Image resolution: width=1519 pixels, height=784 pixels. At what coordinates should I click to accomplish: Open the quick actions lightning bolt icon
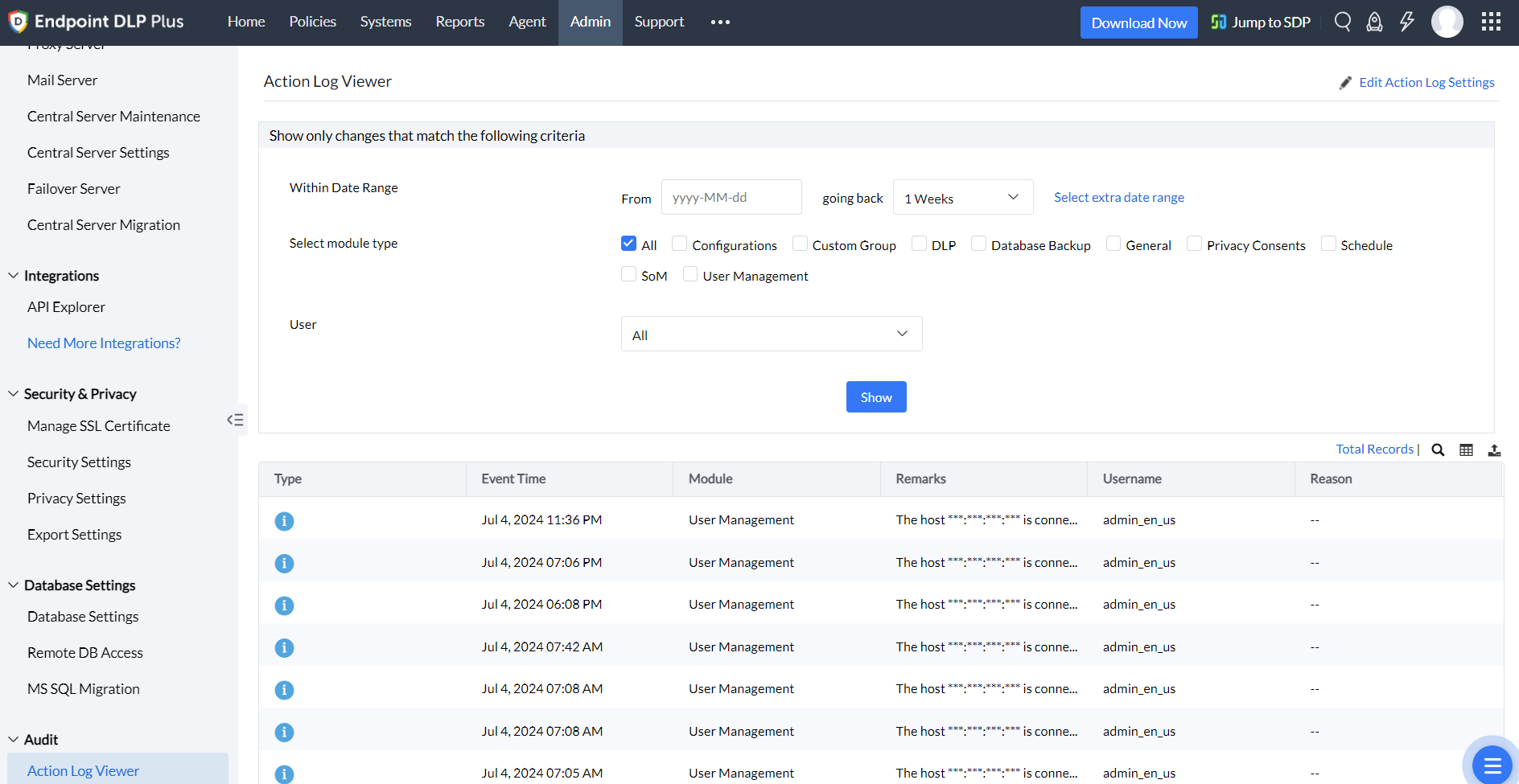pos(1406,22)
